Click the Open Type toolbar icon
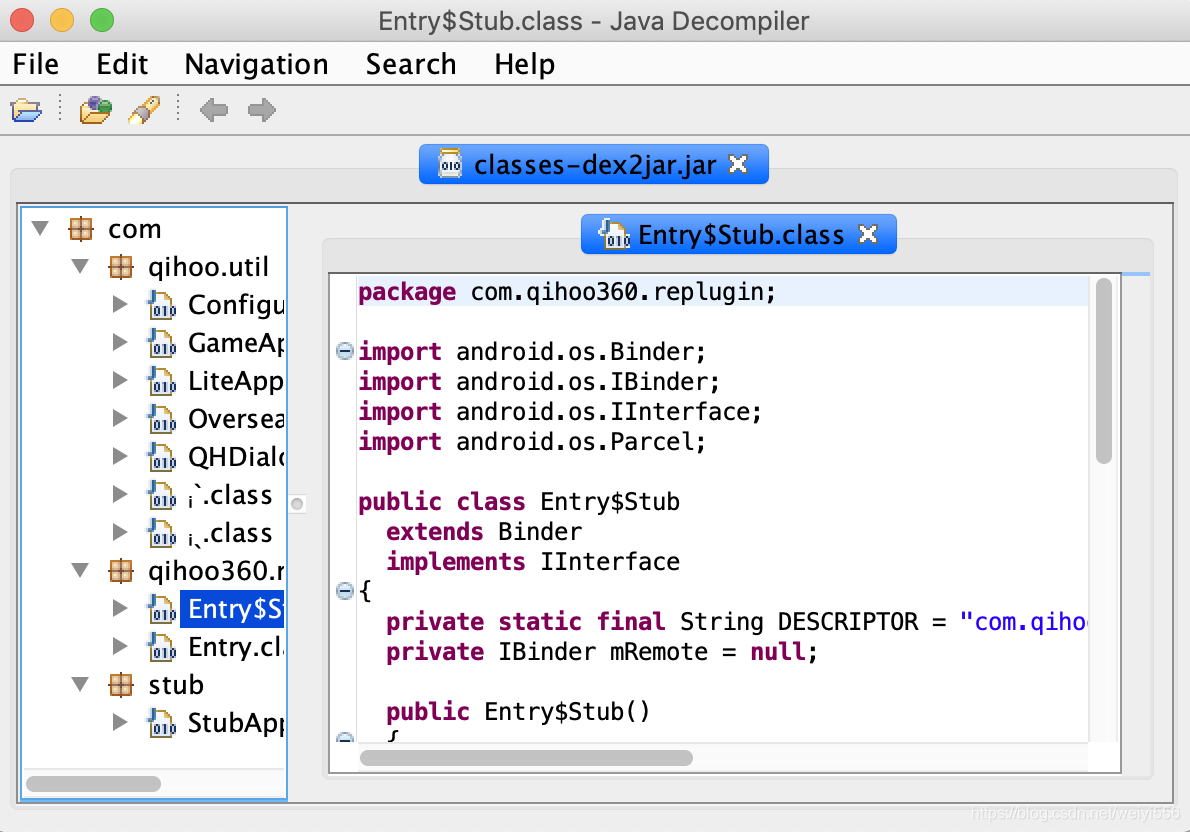This screenshot has width=1190, height=832. pyautogui.click(x=96, y=110)
